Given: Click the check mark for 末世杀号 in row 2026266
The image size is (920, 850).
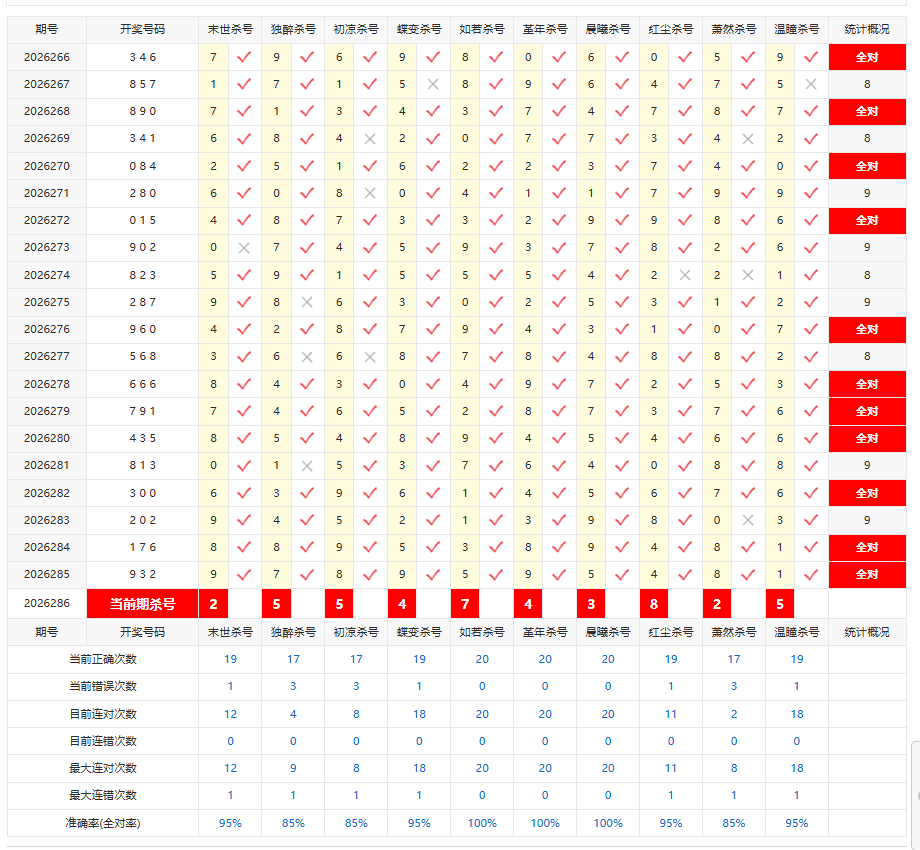Looking at the screenshot, I should (244, 57).
